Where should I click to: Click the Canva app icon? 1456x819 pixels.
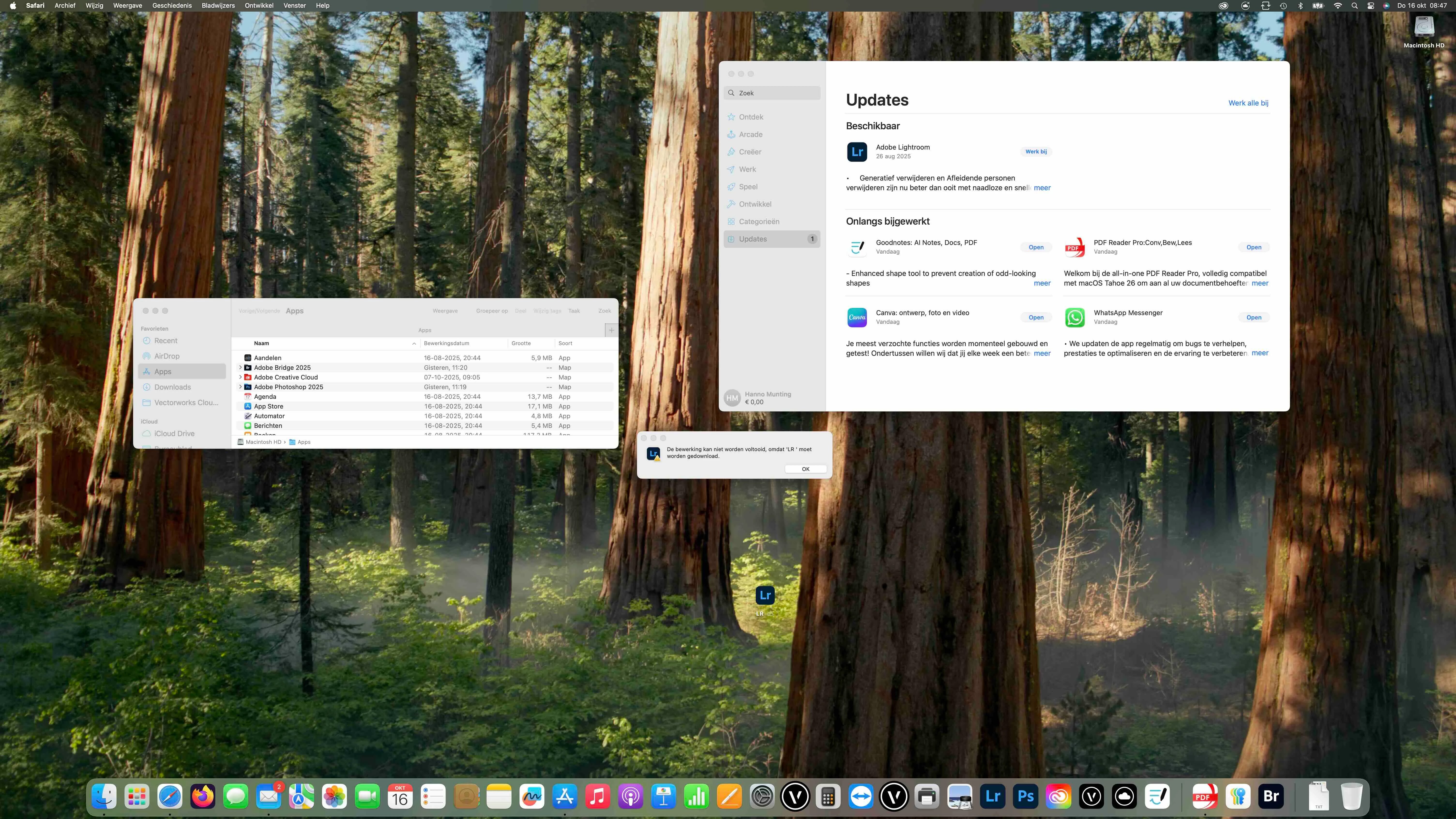(857, 317)
